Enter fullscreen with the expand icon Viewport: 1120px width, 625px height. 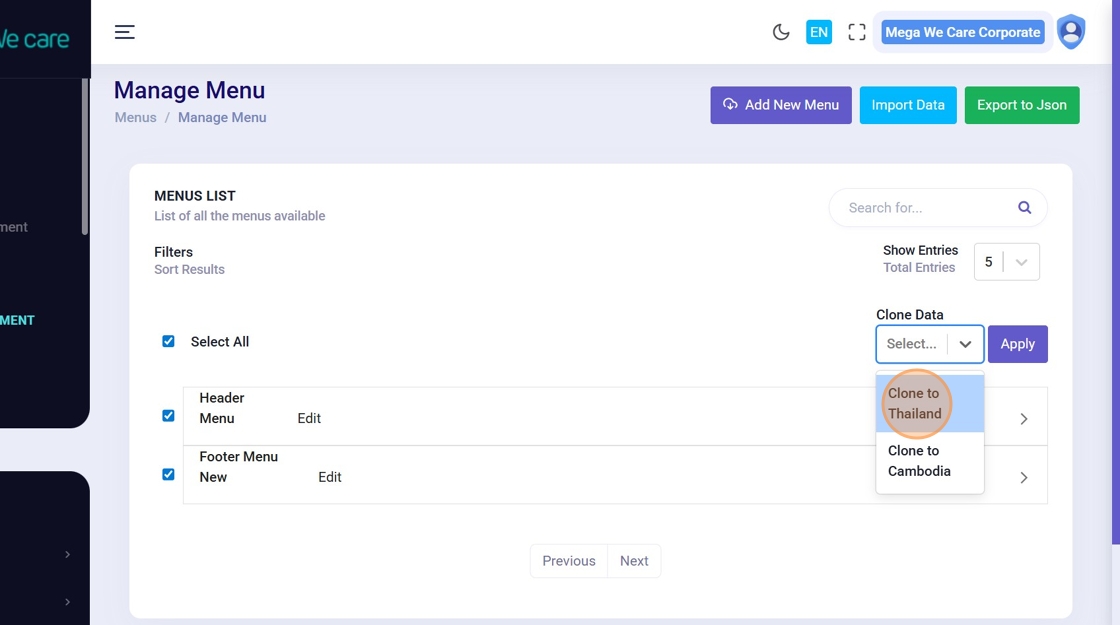click(x=857, y=32)
